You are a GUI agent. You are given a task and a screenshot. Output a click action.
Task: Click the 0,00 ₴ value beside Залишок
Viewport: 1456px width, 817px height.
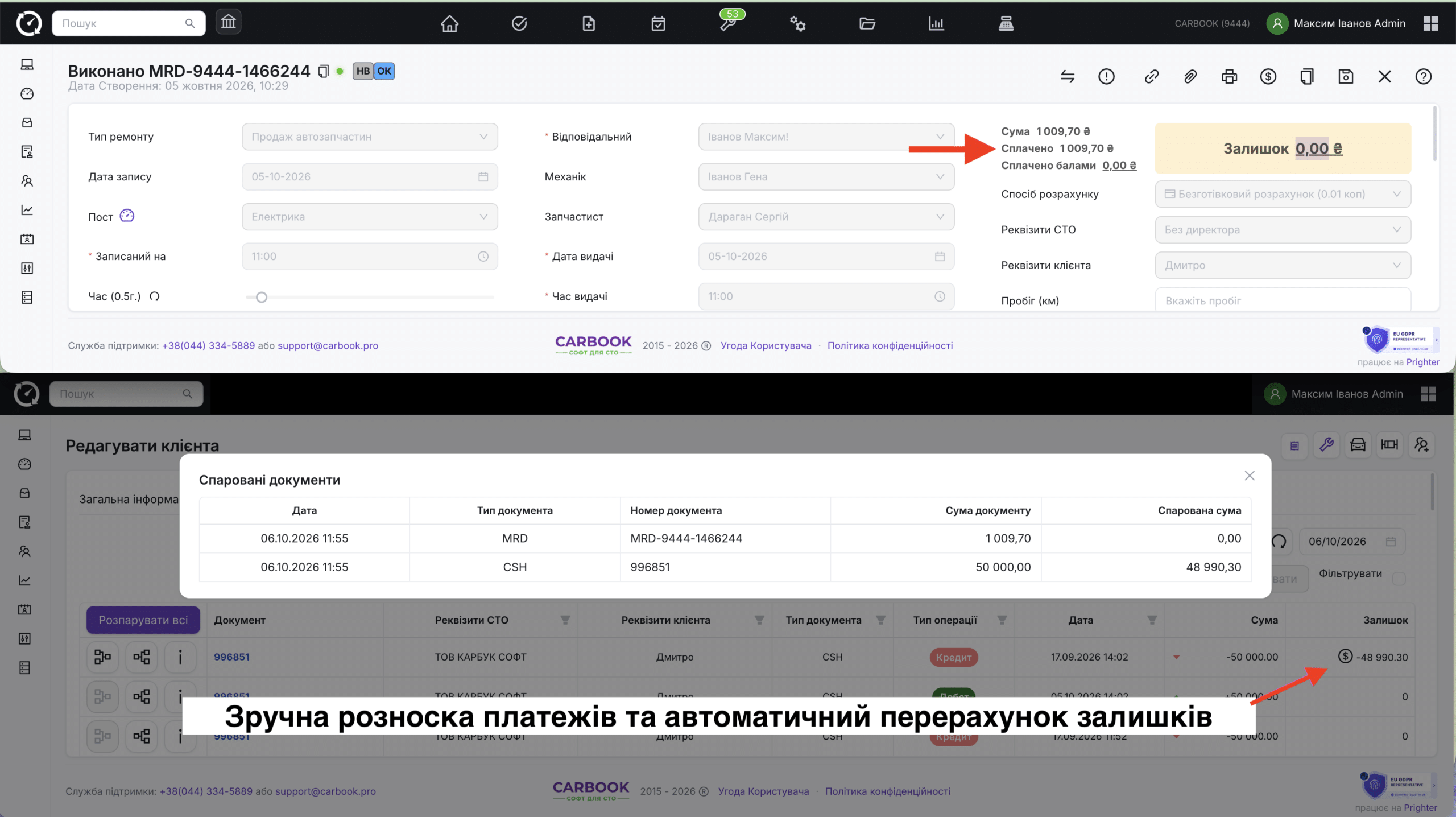click(x=1319, y=148)
